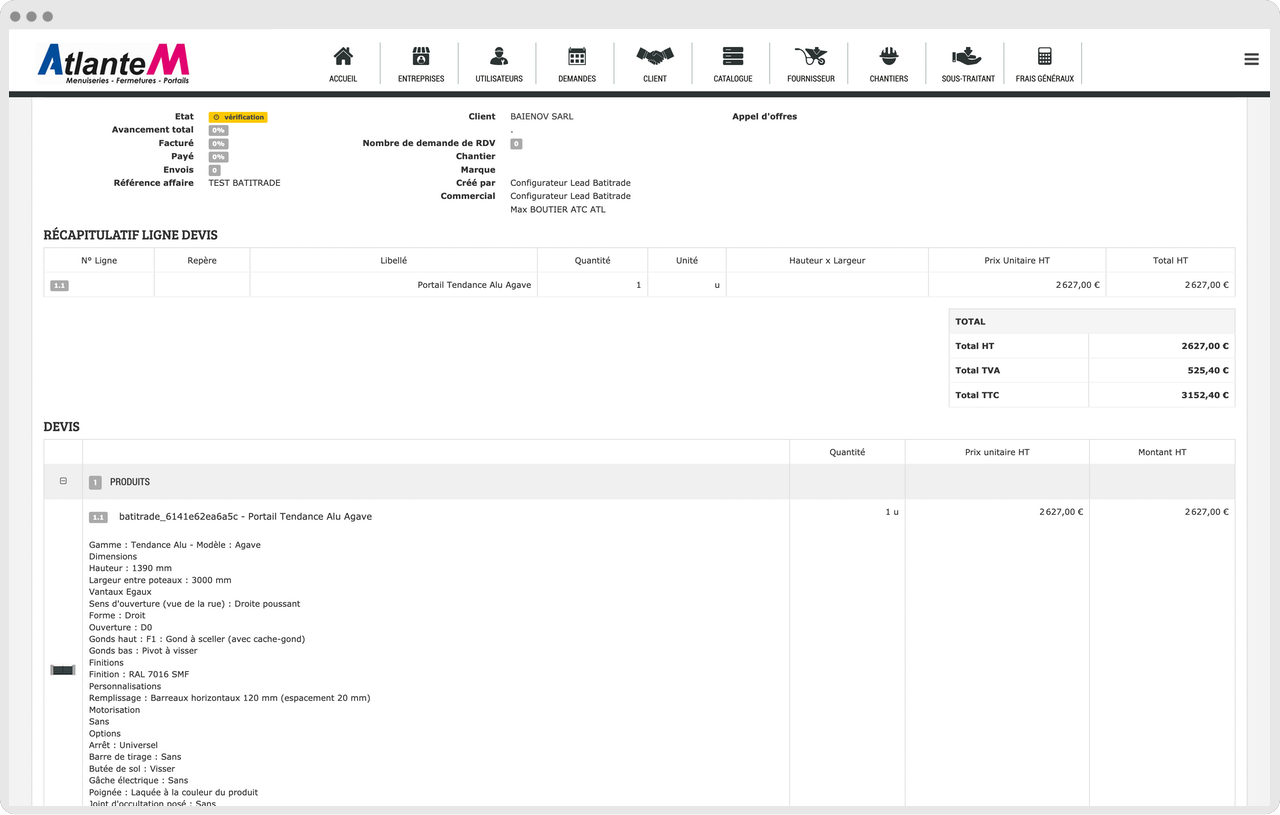Click the yellow vérification status badge
The image size is (1280, 815).
(x=238, y=117)
